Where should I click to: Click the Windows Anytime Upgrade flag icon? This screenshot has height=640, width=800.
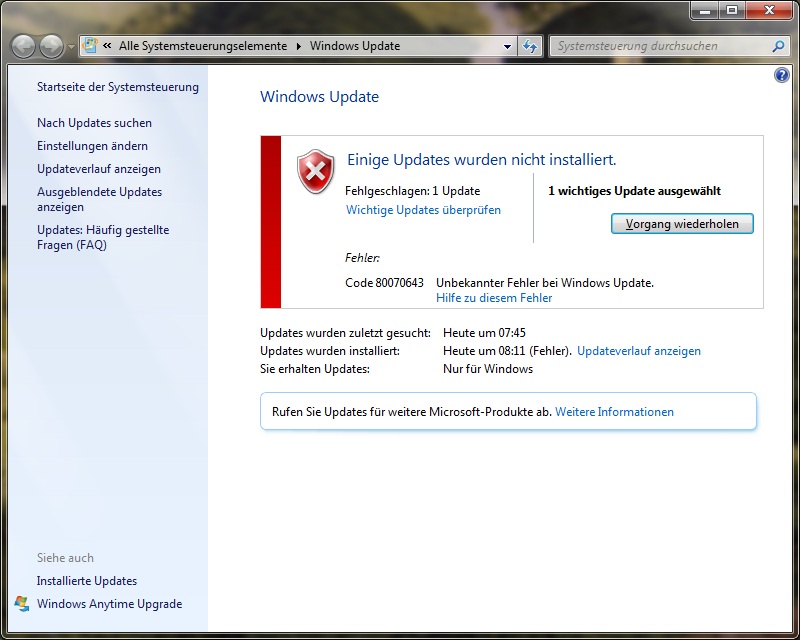22,603
